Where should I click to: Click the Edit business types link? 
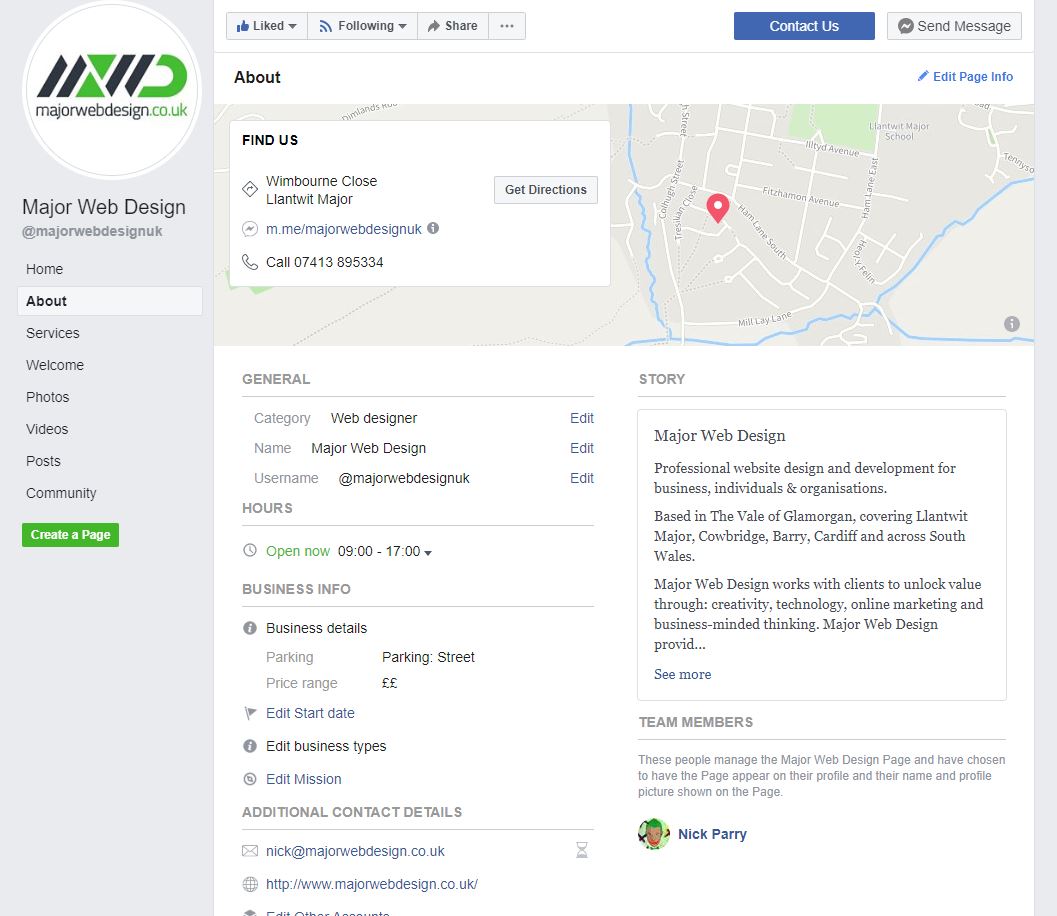tap(326, 746)
